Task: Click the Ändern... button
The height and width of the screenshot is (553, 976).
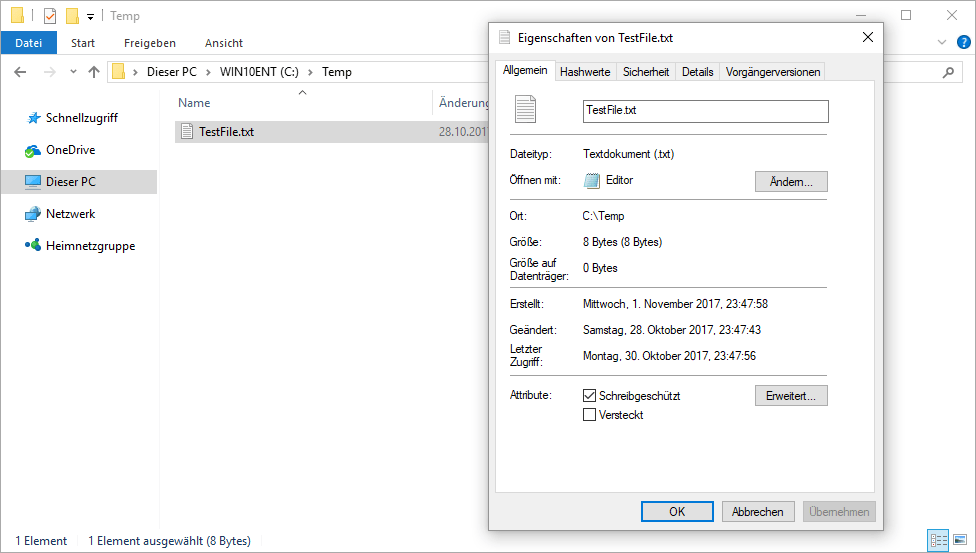Action: click(x=790, y=181)
